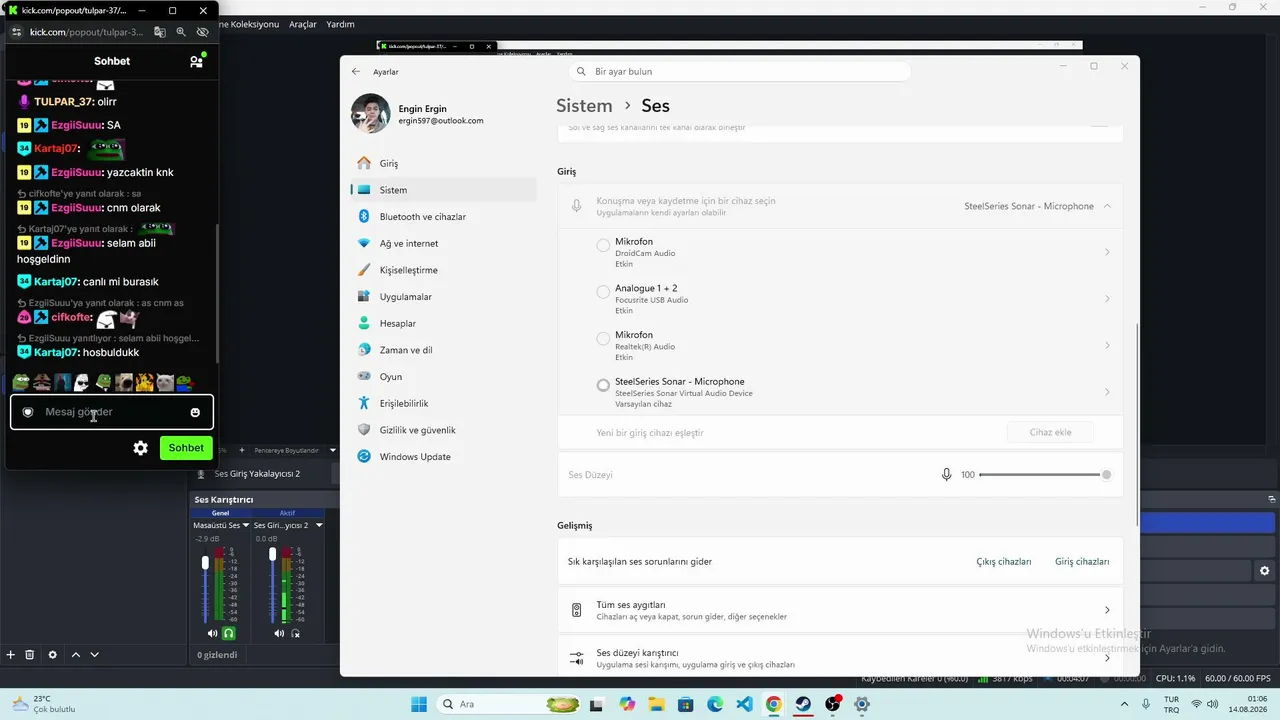The image size is (1280, 720).
Task: Toggle Masaüstü Ses green headphone monitoring
Action: (x=229, y=633)
